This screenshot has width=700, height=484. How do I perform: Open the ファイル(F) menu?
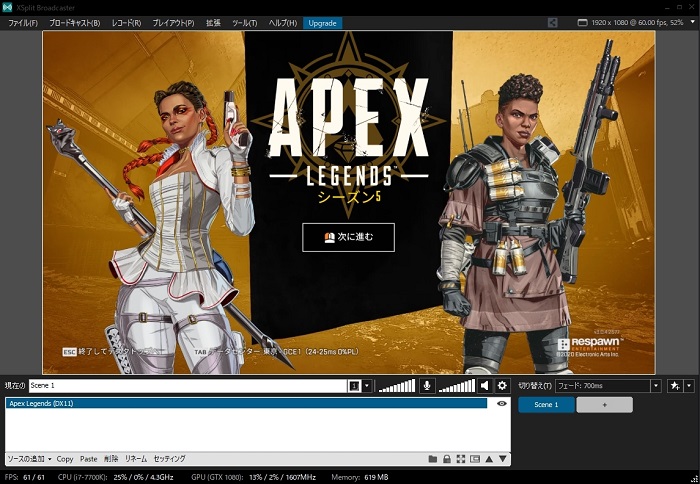[x=23, y=23]
